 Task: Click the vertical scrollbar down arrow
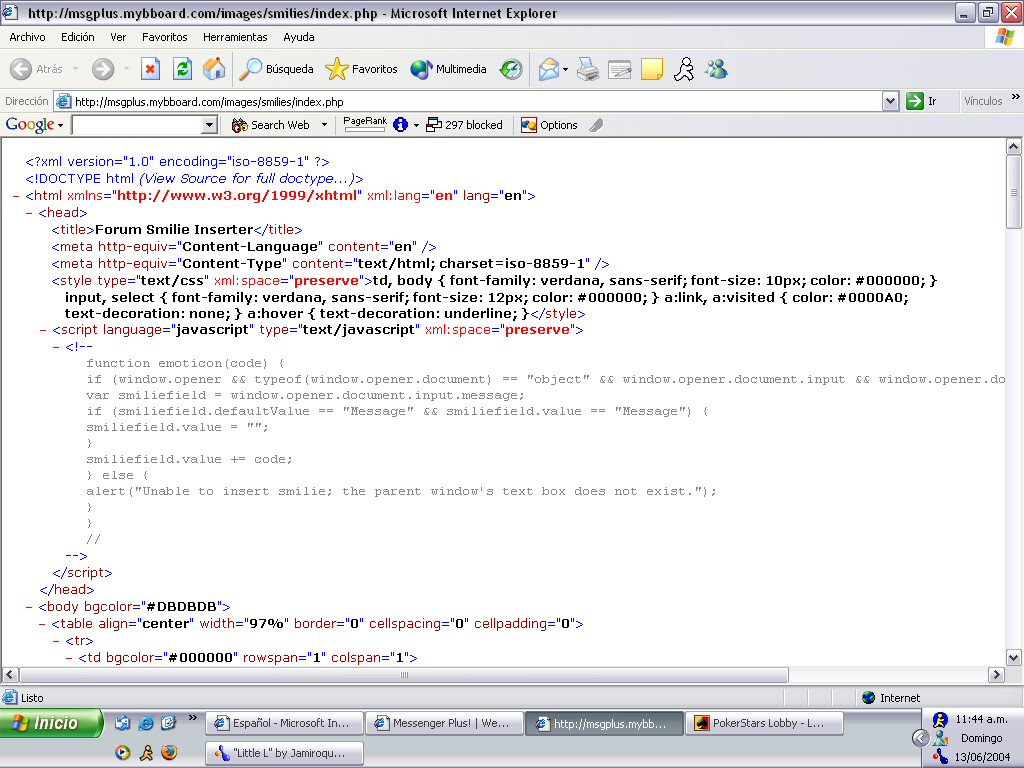pyautogui.click(x=1014, y=658)
